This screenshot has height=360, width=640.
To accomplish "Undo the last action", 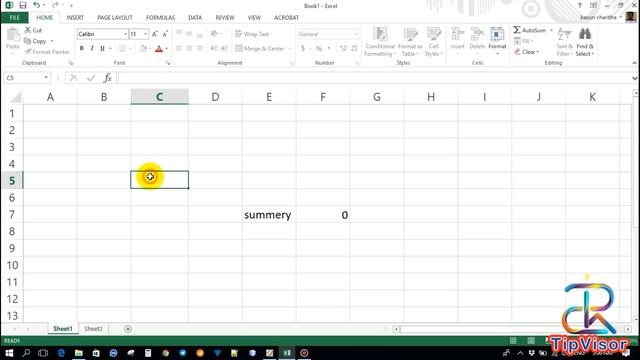I will [36, 5].
